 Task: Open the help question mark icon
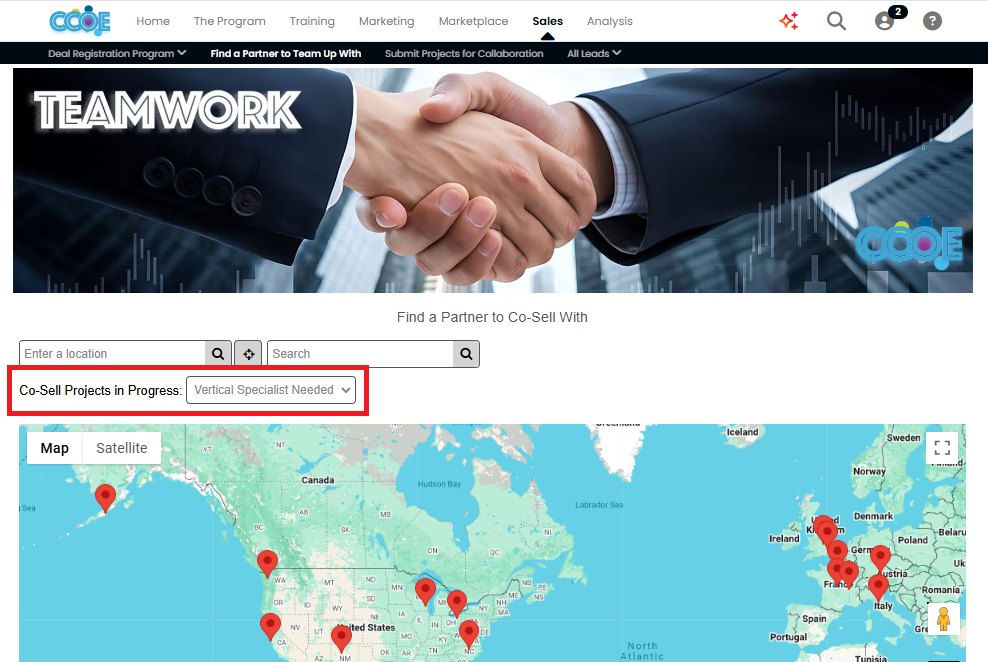click(x=932, y=21)
